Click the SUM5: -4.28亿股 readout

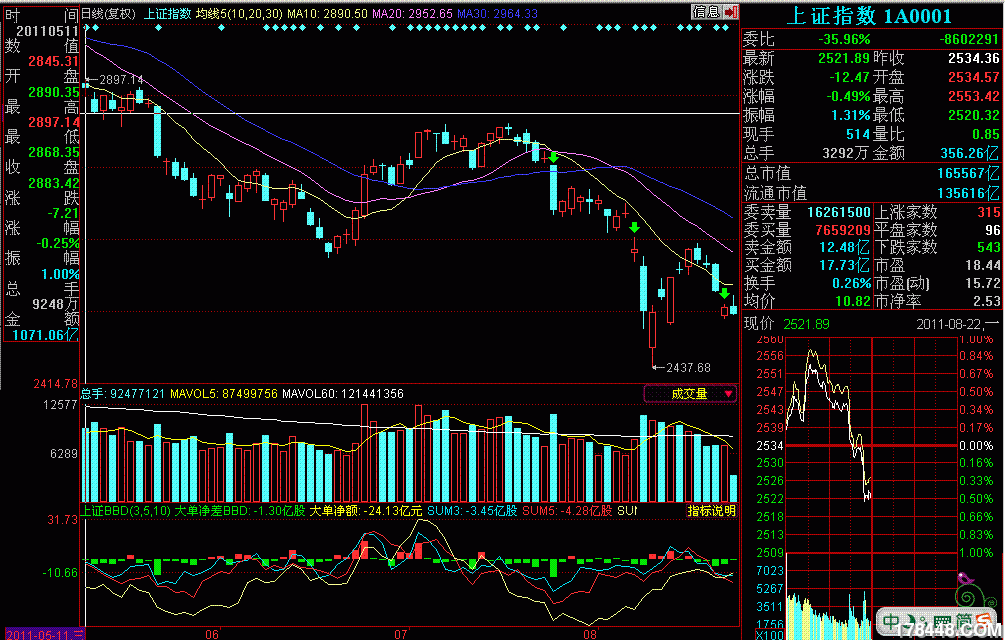click(567, 511)
